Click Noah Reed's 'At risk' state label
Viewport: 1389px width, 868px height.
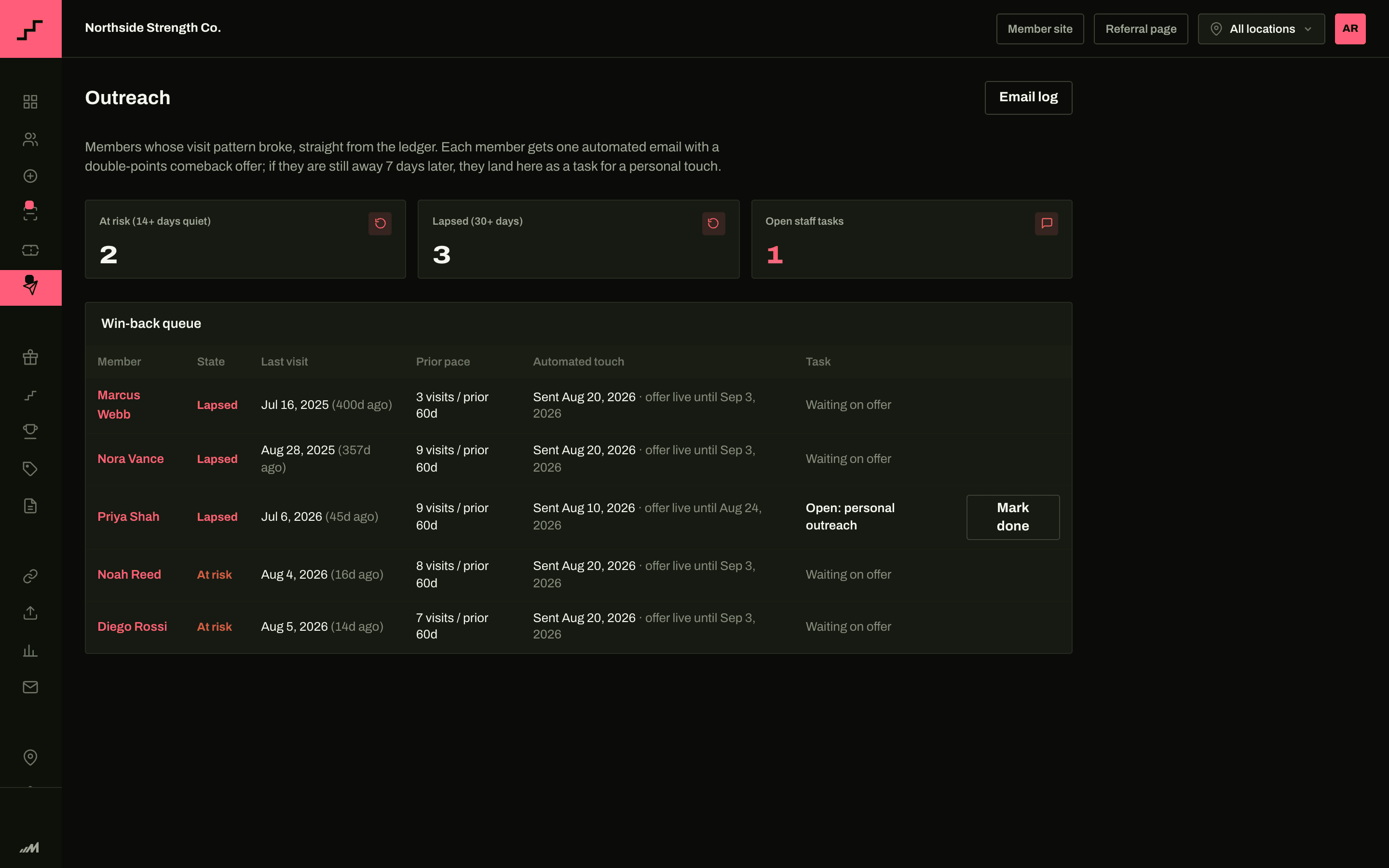pos(215,575)
